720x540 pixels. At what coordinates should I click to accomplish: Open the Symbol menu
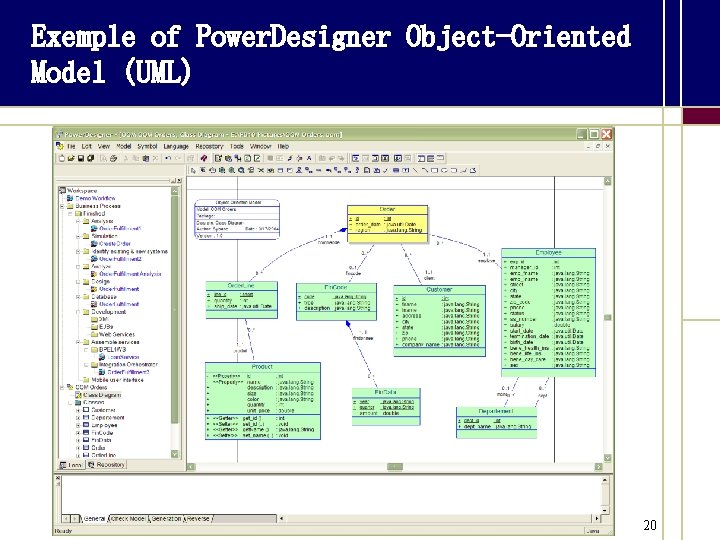[147, 146]
